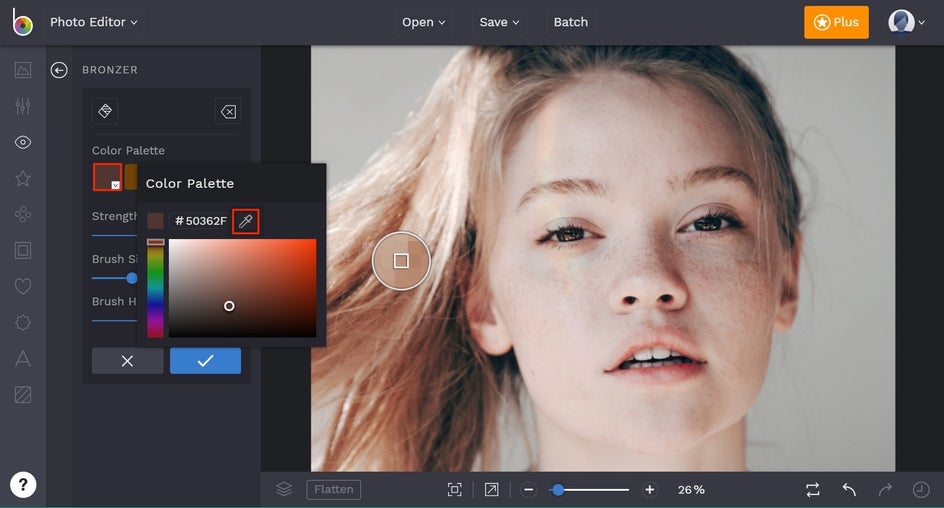
Task: Click the compare original swap arrows icon
Action: (813, 490)
